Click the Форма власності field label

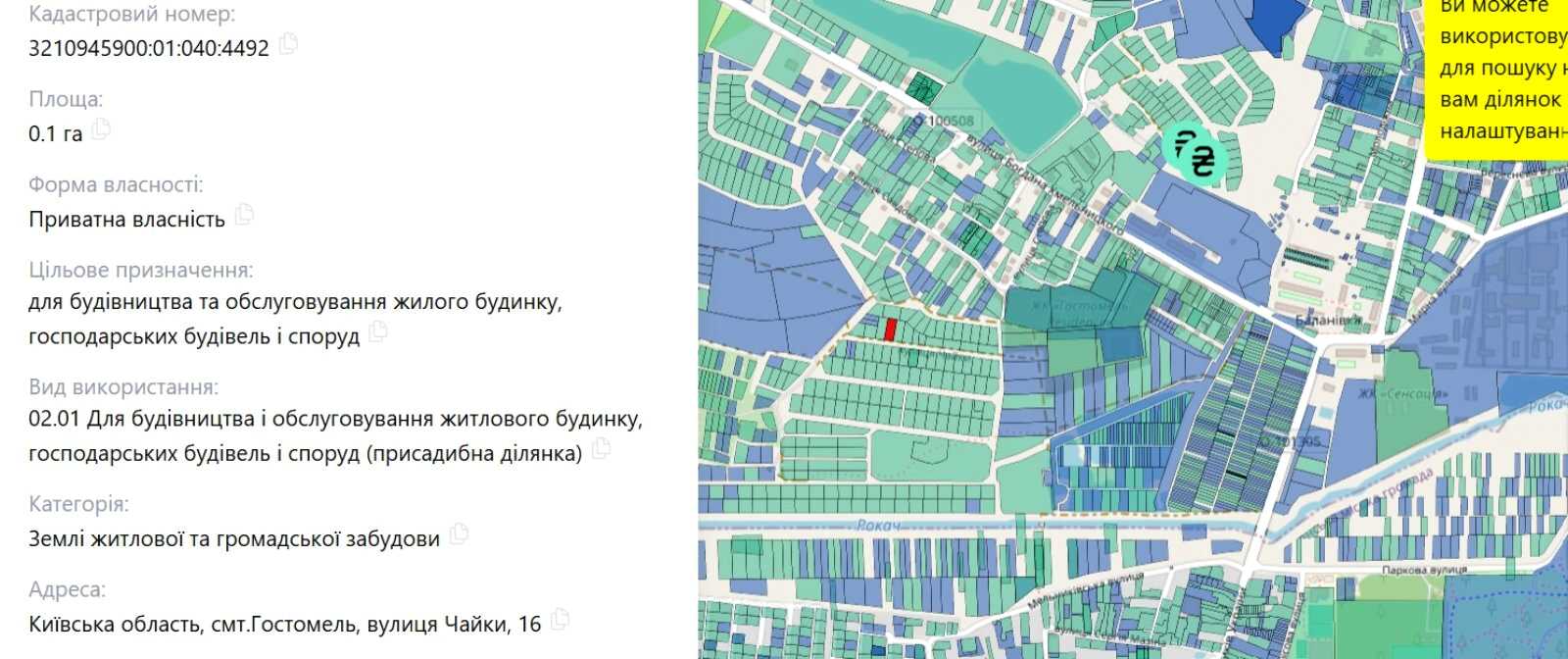tap(116, 184)
